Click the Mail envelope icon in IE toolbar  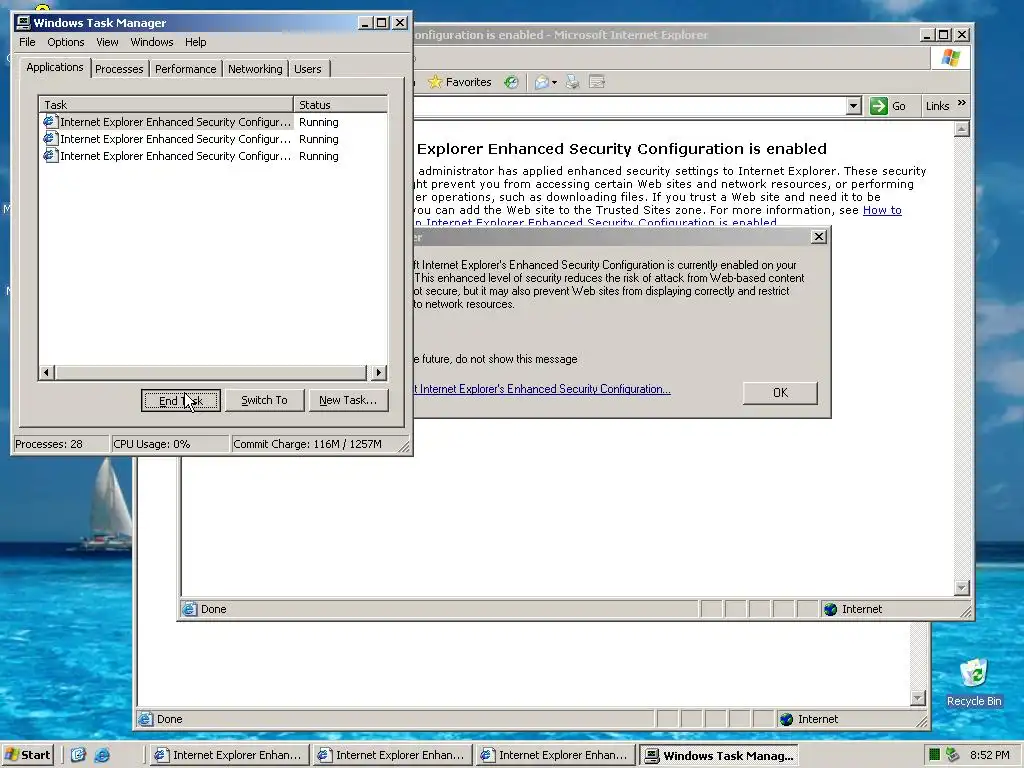tap(541, 82)
